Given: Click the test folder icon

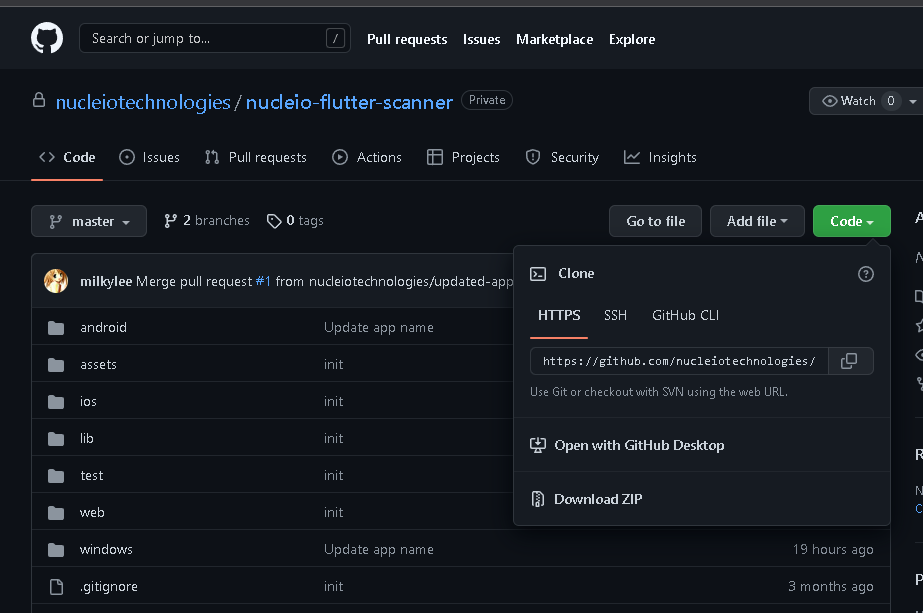Looking at the screenshot, I should [x=56, y=476].
